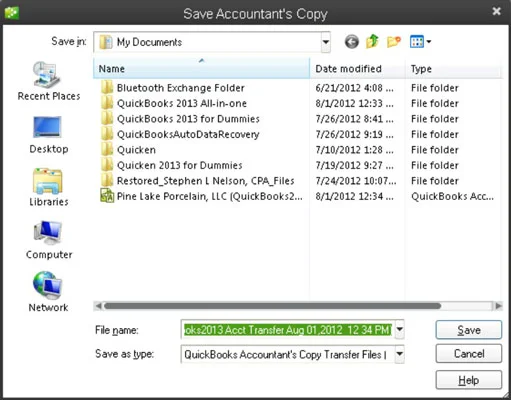This screenshot has height=400, width=511.
Task: Click inside the File name field
Action: pyautogui.click(x=288, y=330)
